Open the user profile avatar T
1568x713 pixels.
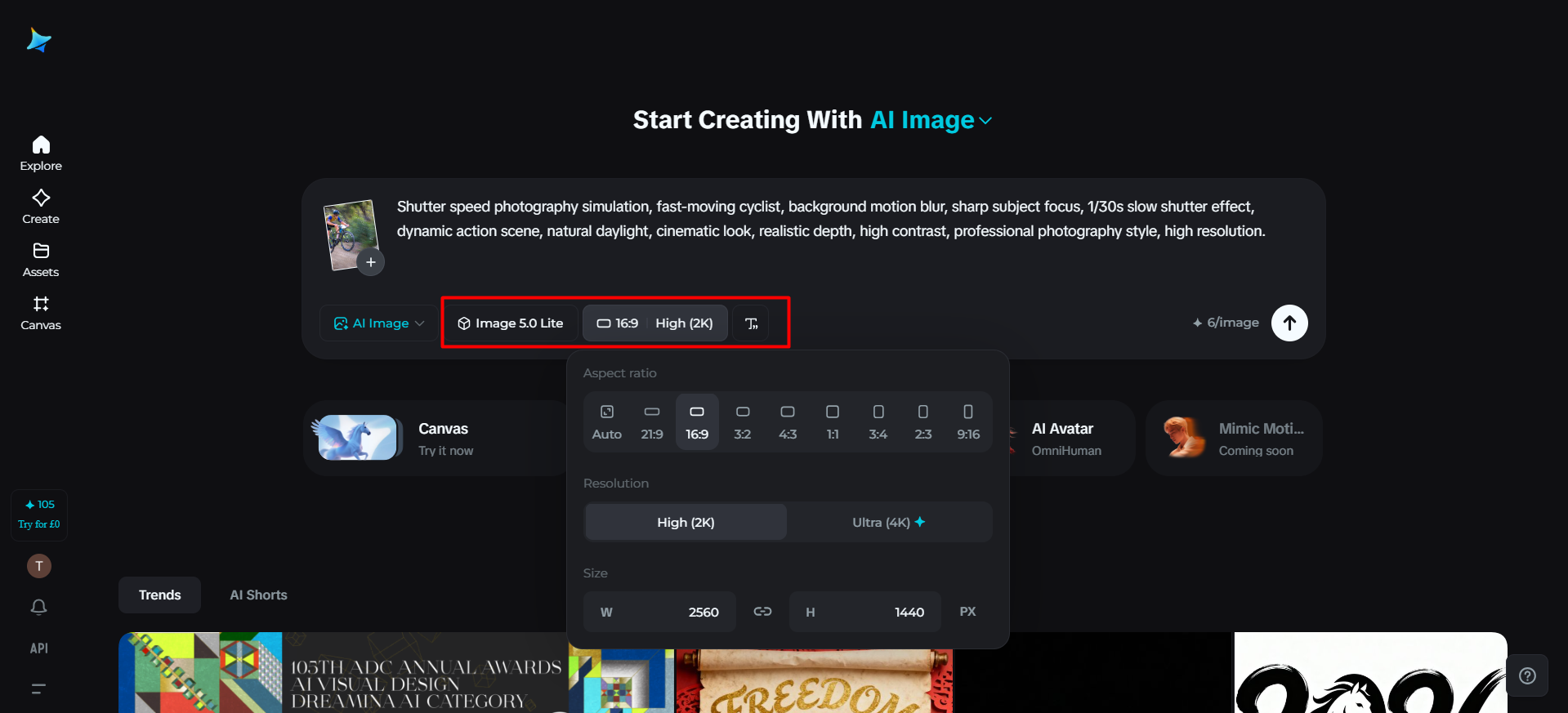[39, 566]
